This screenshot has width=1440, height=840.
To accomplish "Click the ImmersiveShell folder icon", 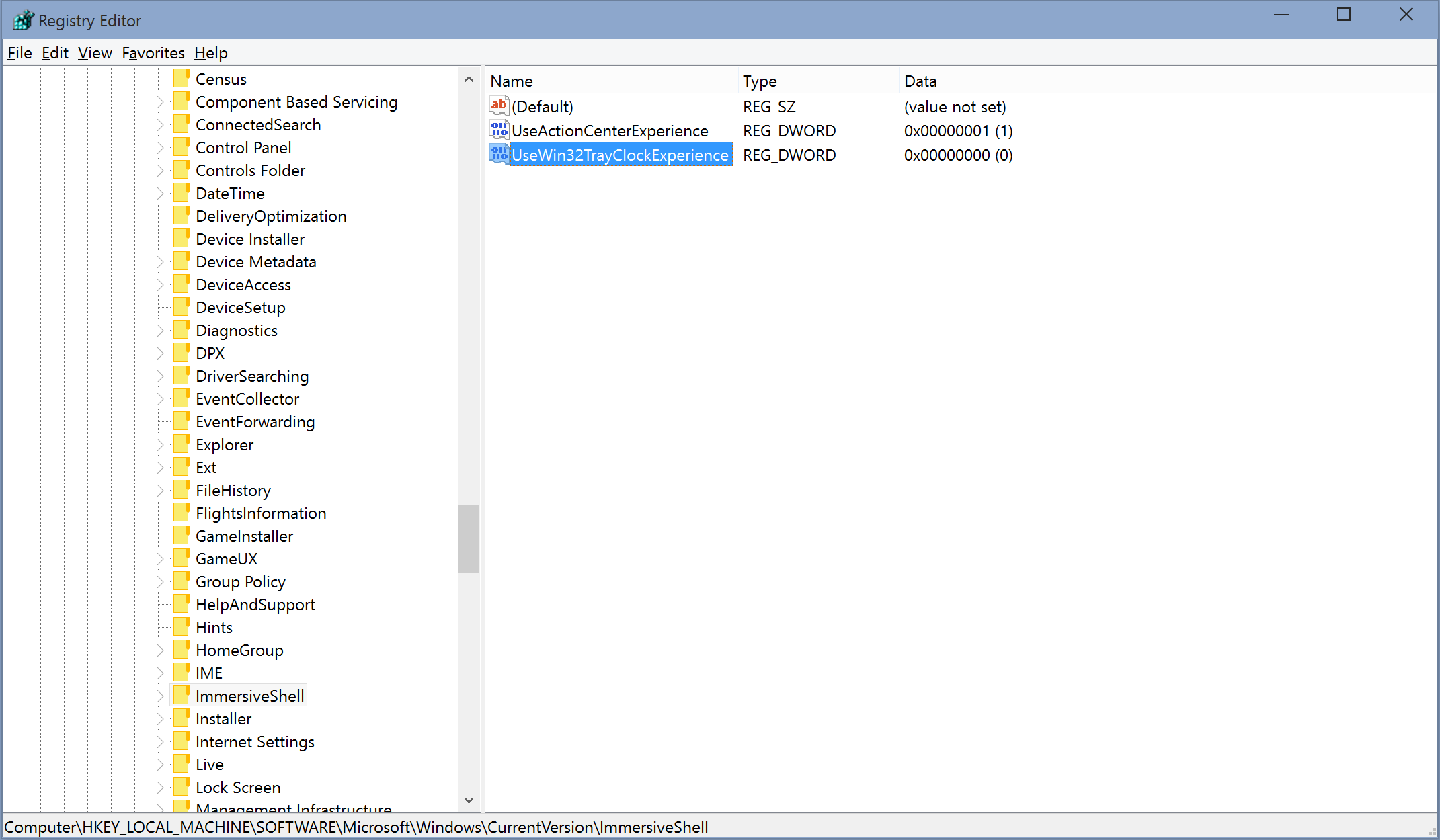I will pos(181,696).
